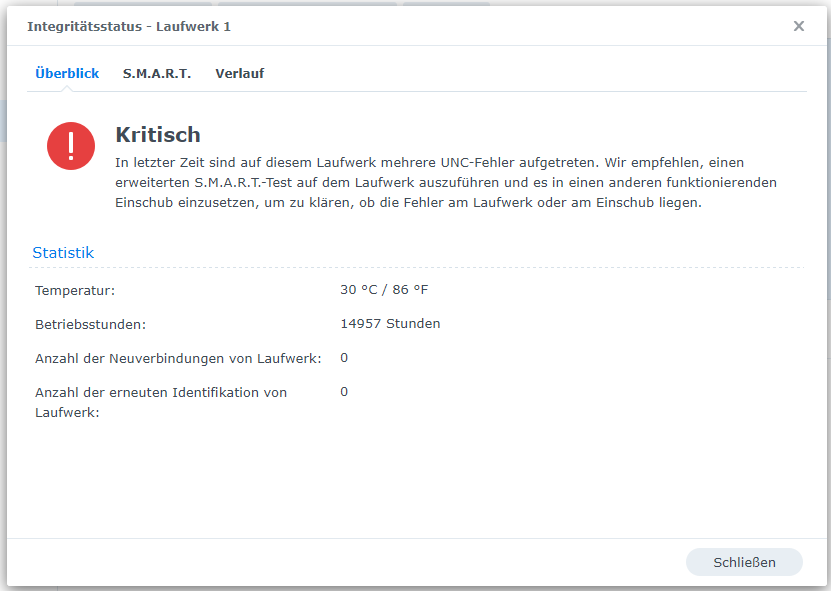831x591 pixels.
Task: Click the 14957 Stunden value
Action: pyautogui.click(x=390, y=324)
